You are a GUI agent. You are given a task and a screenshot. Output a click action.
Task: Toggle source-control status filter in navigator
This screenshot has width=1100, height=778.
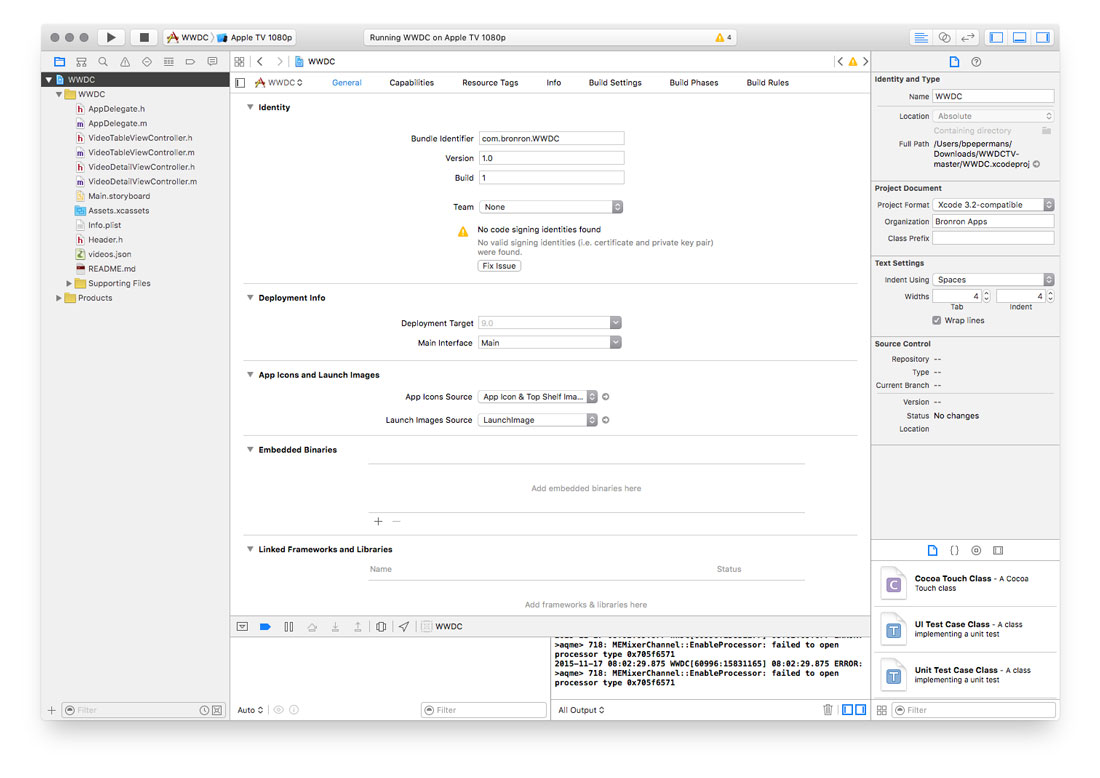click(x=217, y=710)
